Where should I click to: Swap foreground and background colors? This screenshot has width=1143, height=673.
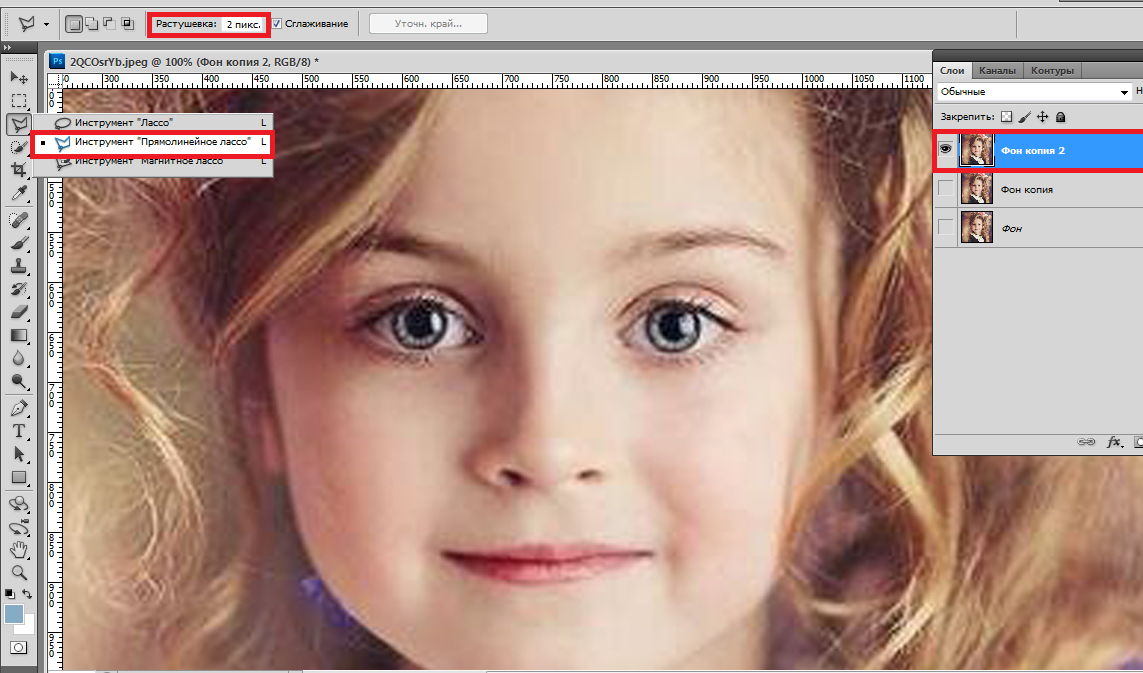(x=27, y=594)
